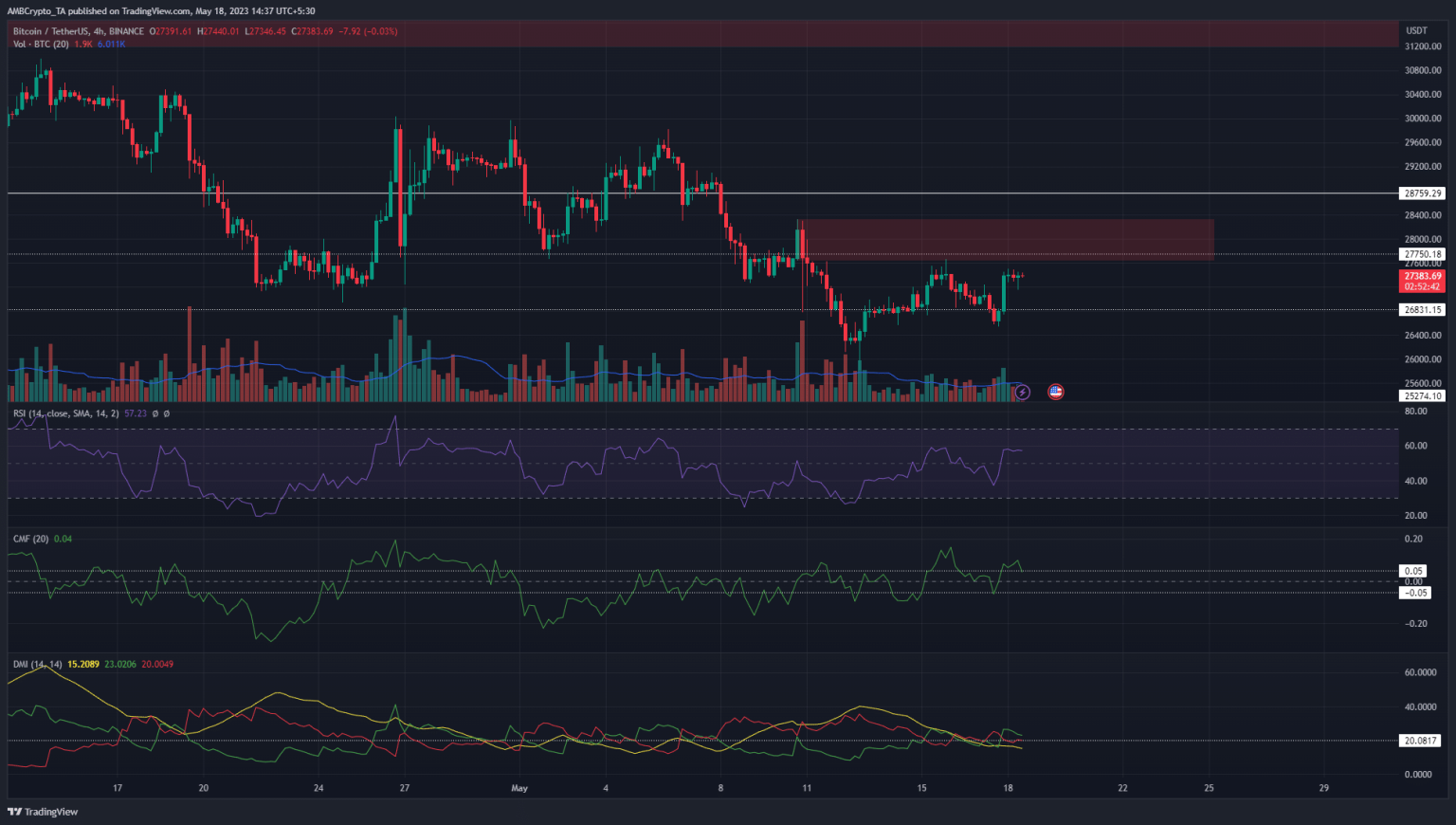Click the TradingView logo in the bottom corner

(42, 812)
